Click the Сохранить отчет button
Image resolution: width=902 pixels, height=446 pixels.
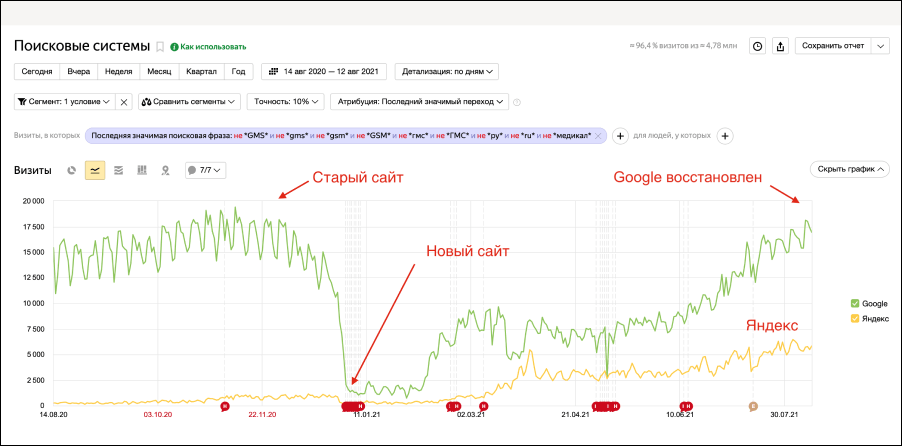click(833, 46)
